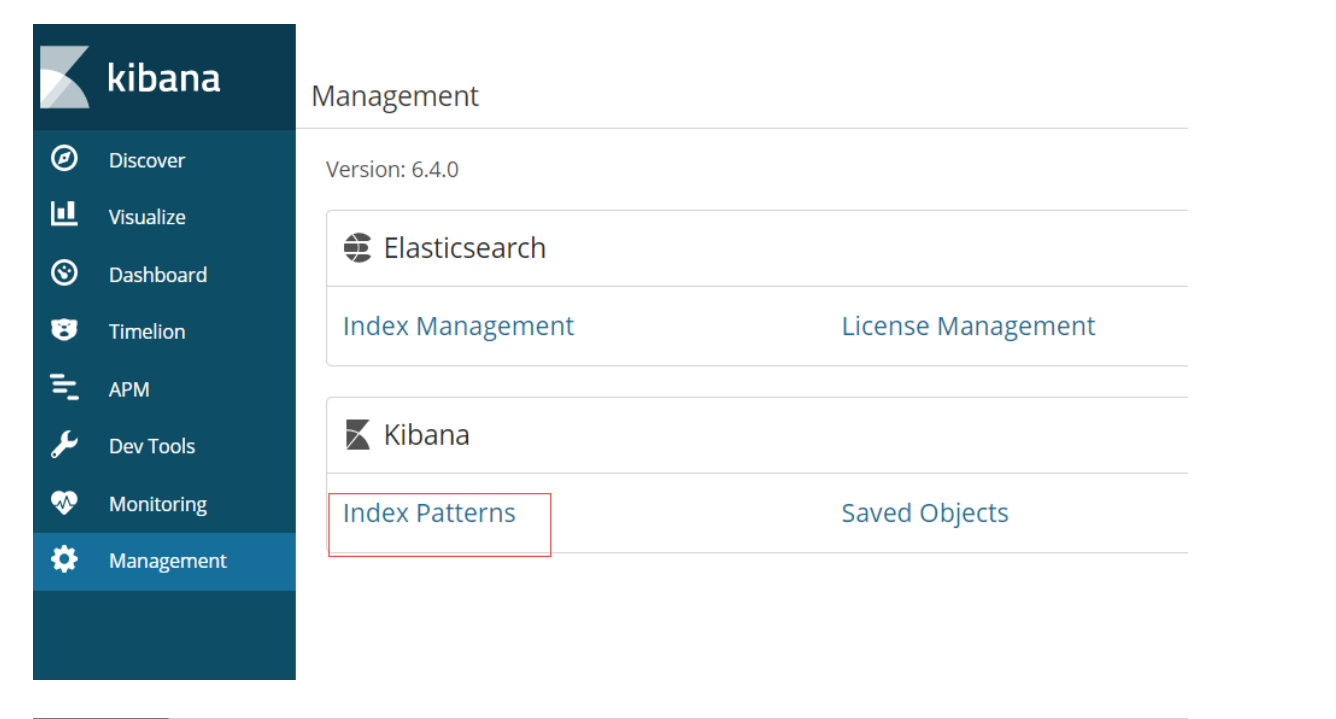Click the Timelion mask icon
The image size is (1336, 719).
pyautogui.click(x=64, y=330)
